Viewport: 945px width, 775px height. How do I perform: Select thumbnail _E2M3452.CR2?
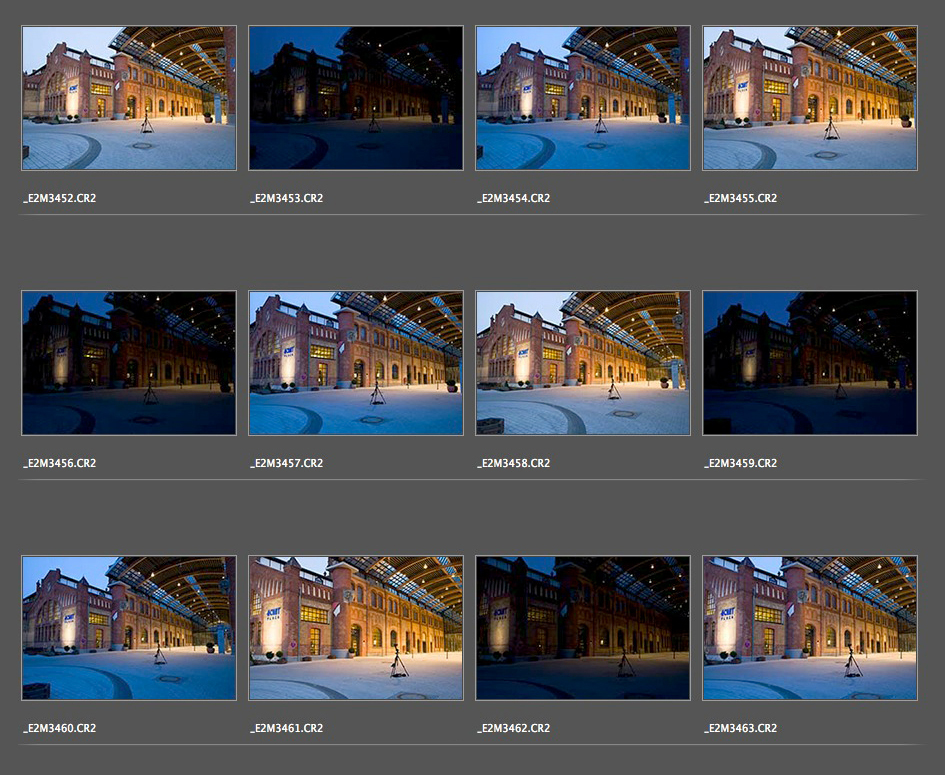point(129,98)
